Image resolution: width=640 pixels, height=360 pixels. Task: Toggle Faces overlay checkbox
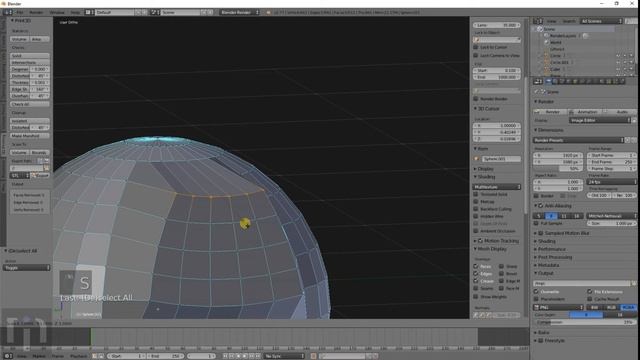click(x=476, y=266)
